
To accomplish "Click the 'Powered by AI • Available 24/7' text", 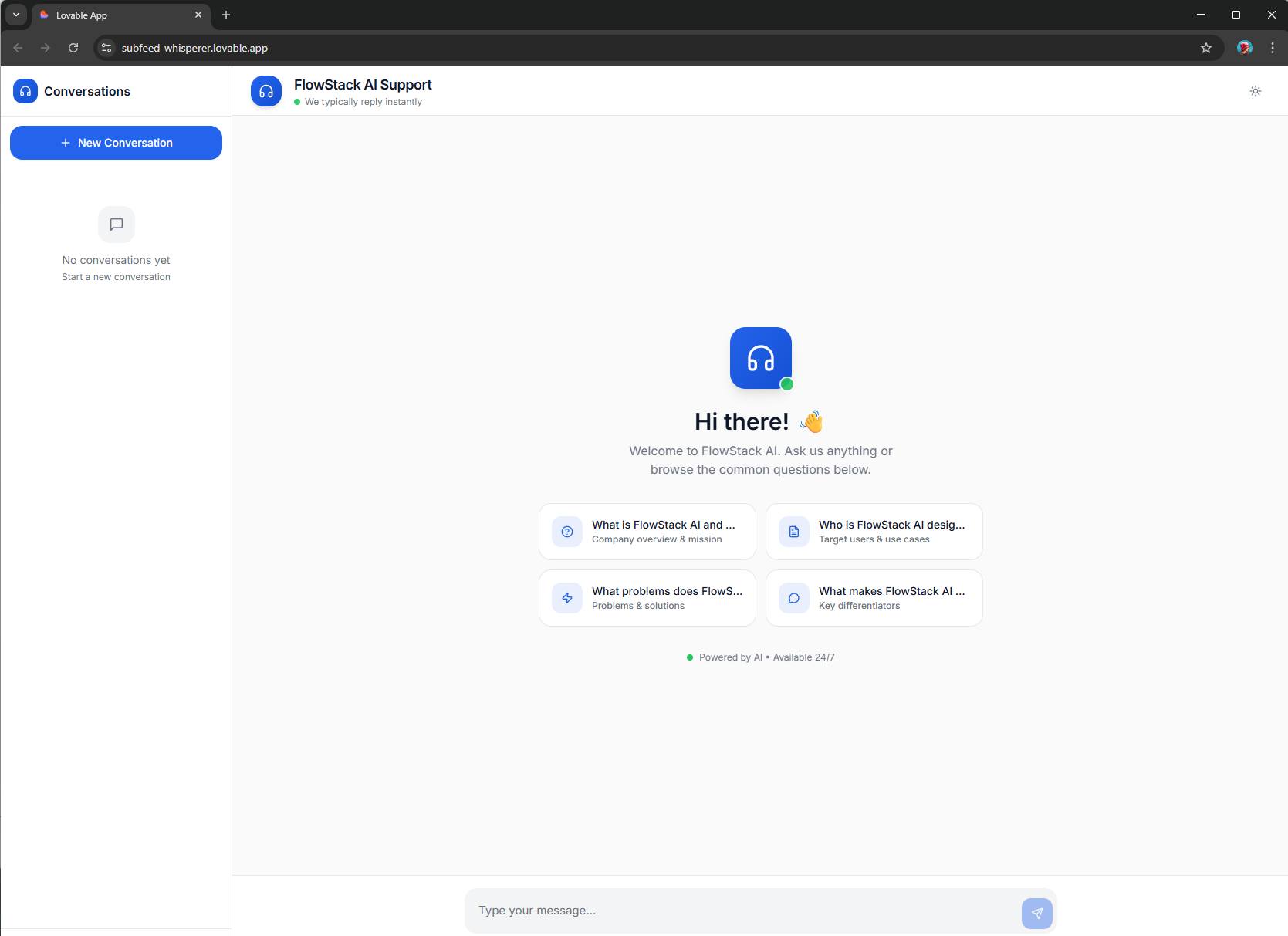I will tap(767, 657).
